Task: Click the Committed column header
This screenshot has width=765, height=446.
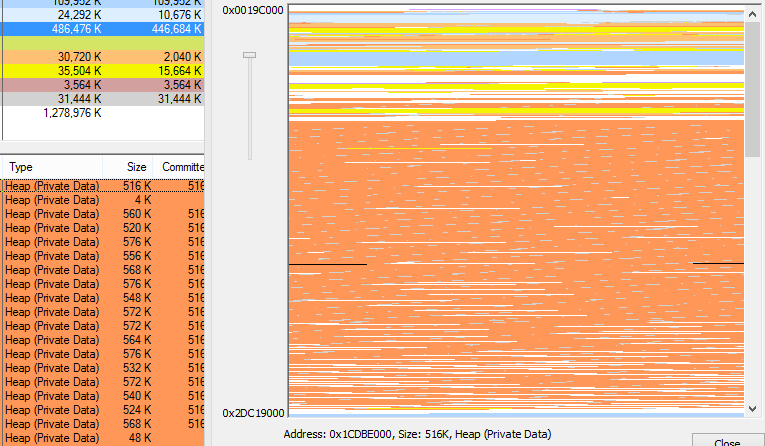Action: (x=183, y=167)
